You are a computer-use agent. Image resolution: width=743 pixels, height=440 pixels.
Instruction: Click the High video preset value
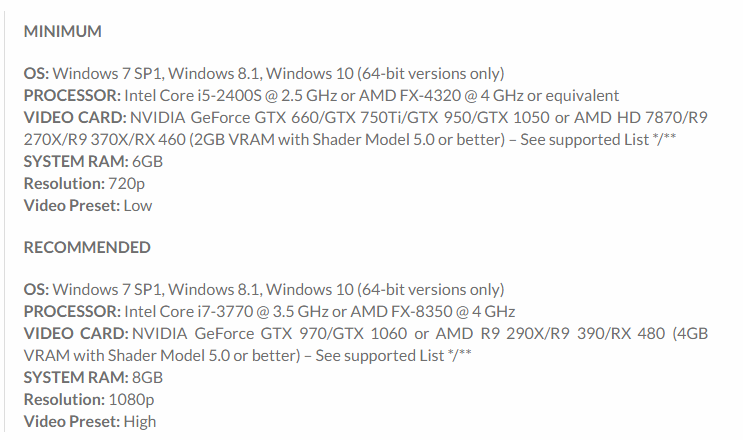pyautogui.click(x=140, y=422)
